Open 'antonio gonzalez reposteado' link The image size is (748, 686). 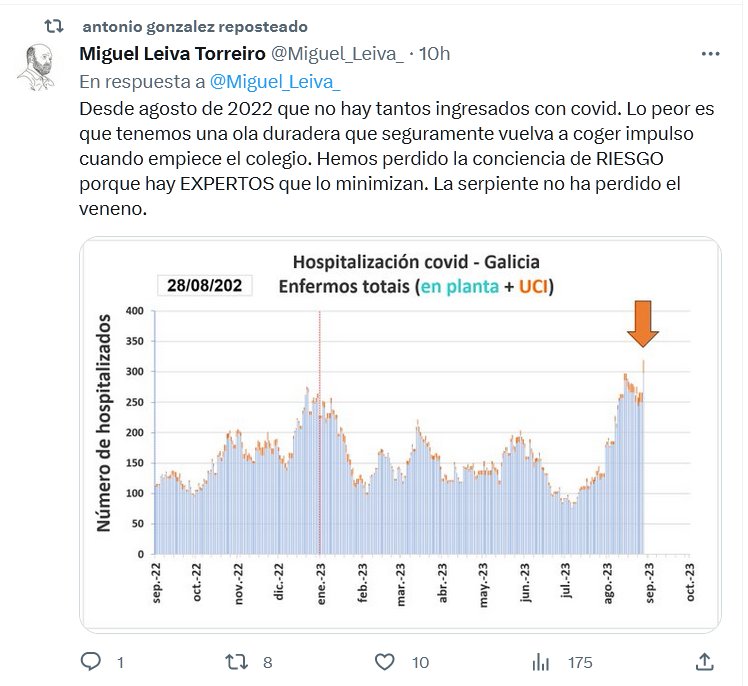[195, 26]
